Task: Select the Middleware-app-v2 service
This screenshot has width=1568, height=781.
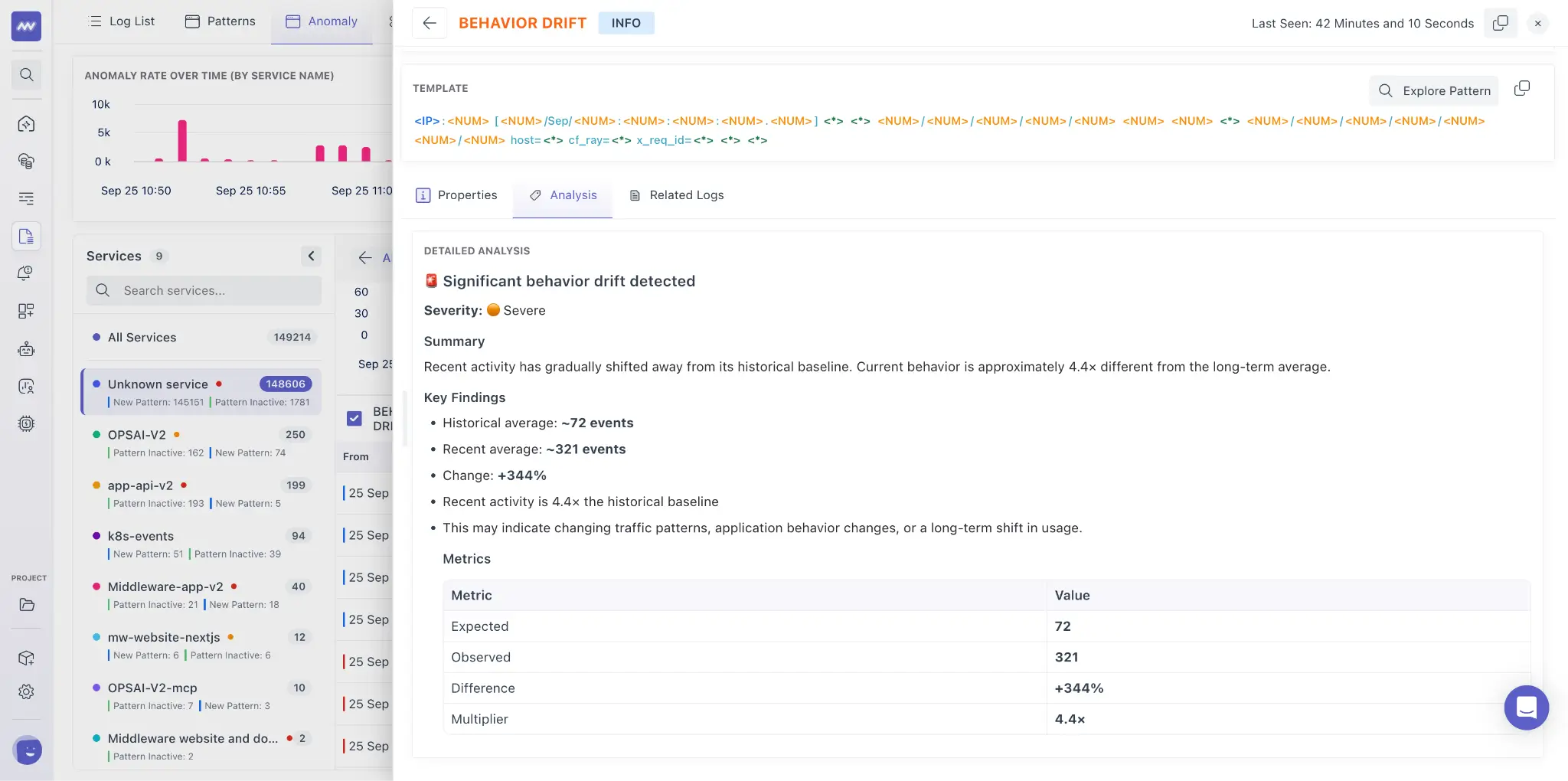Action: (201, 594)
